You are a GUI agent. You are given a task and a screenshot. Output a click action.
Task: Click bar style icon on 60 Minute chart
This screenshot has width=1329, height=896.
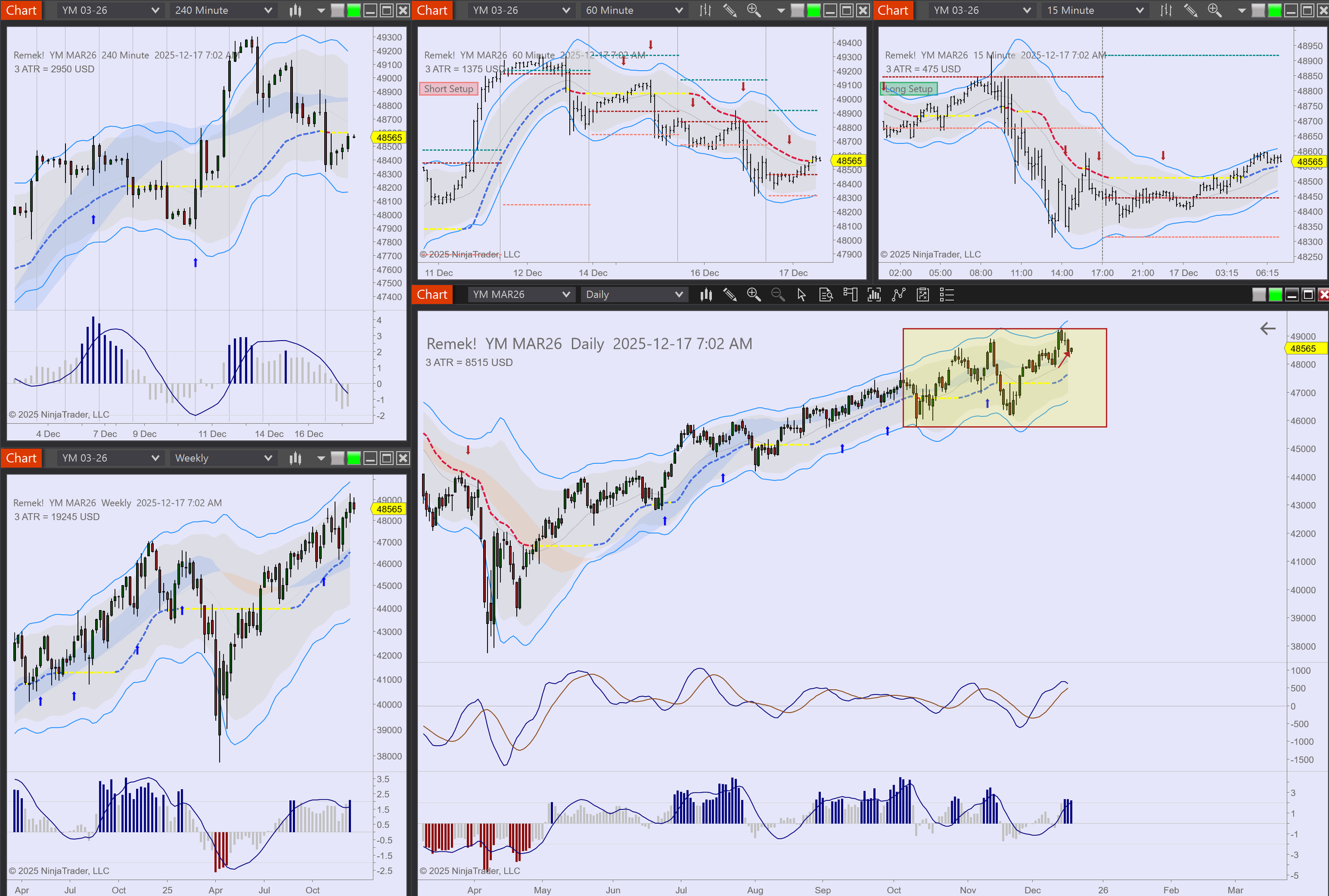tap(705, 10)
